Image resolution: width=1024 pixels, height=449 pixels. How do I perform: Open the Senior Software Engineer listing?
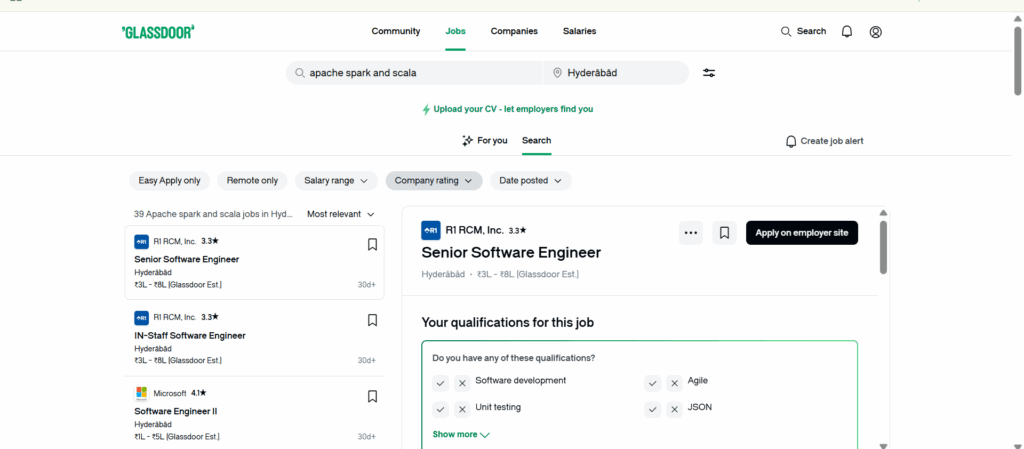pos(254,262)
